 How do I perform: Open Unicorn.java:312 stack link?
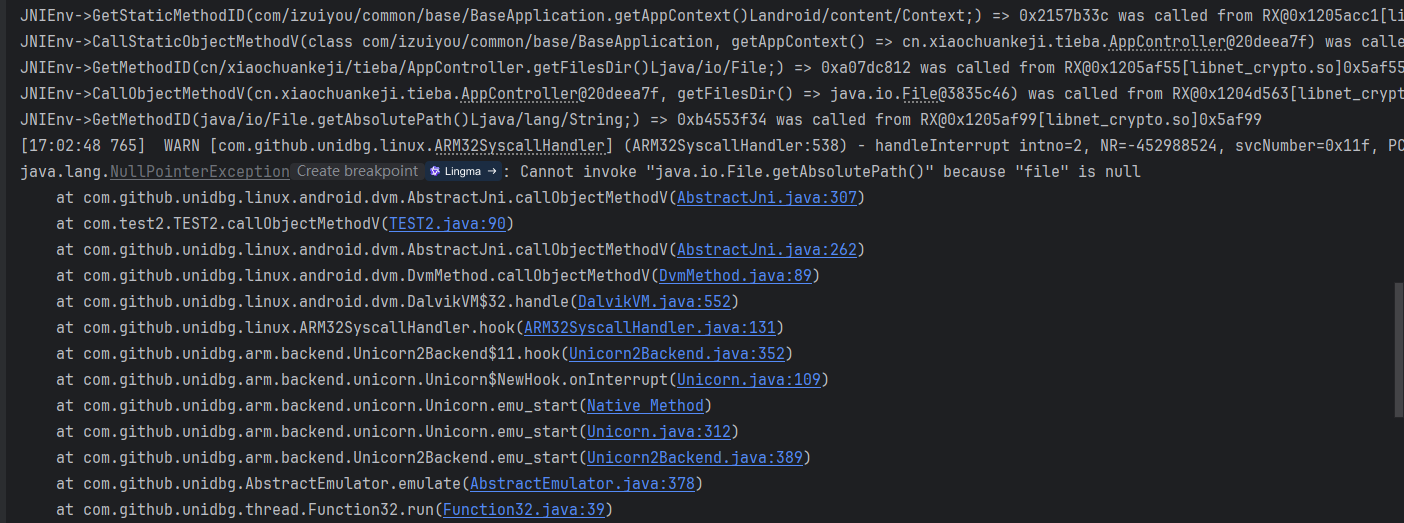click(658, 431)
